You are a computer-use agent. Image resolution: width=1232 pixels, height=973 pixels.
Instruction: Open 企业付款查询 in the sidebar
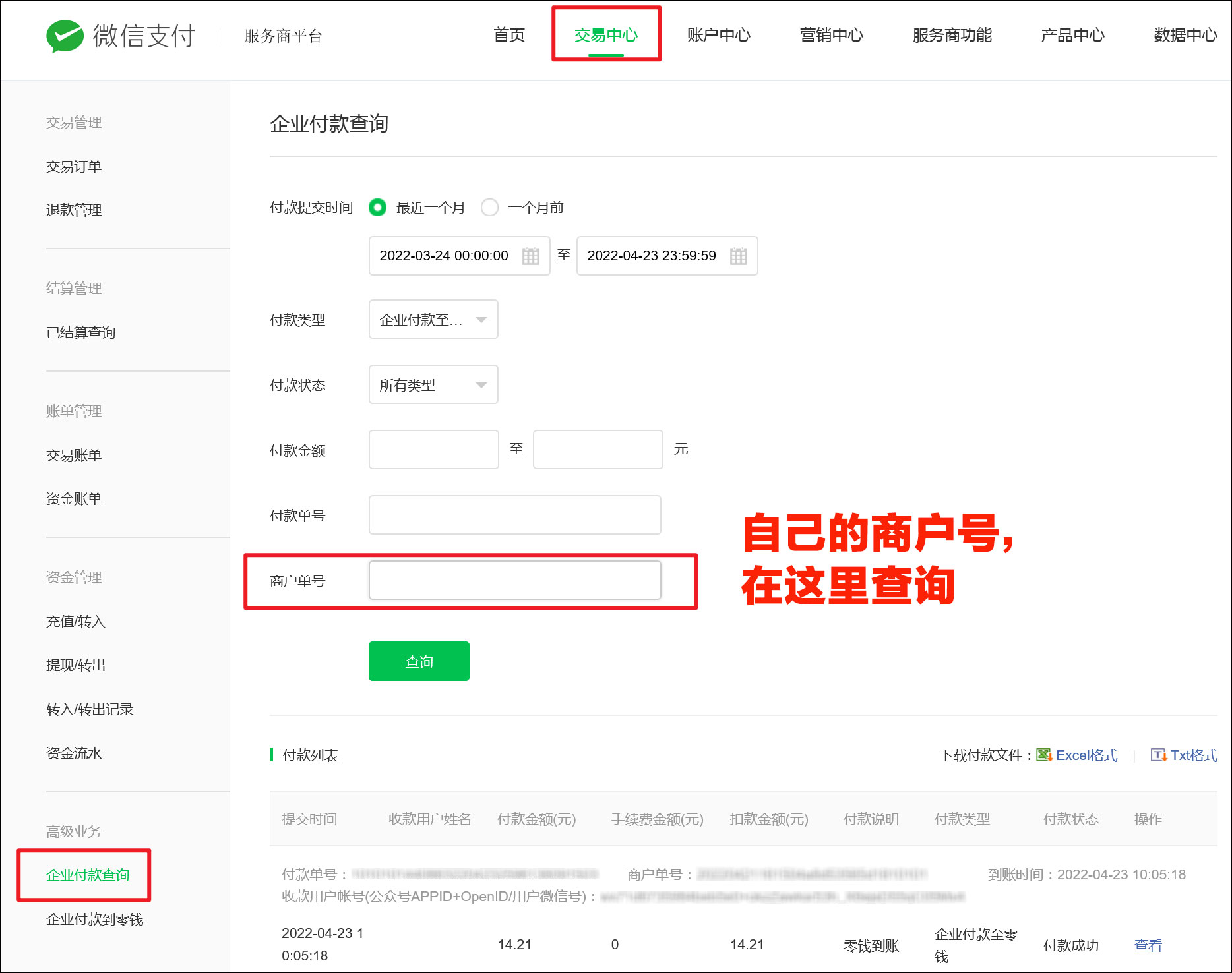click(88, 875)
